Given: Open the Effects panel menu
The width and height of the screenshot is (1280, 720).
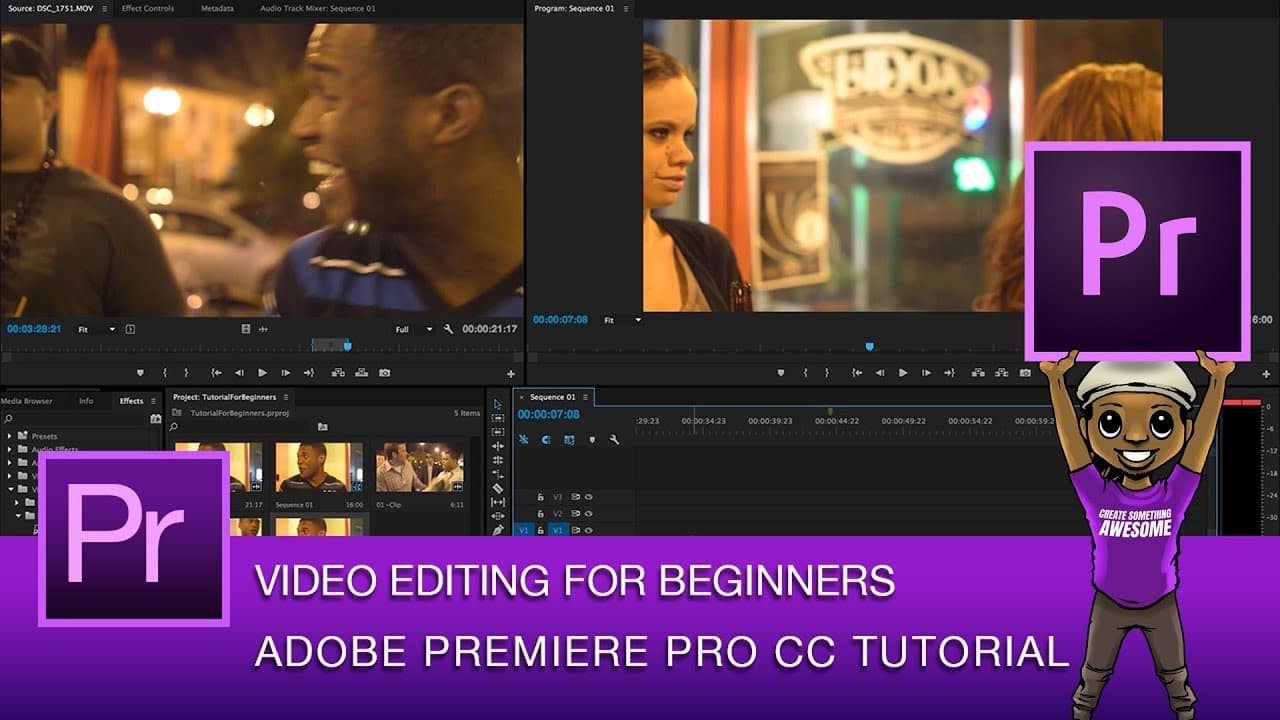Looking at the screenshot, I should pos(153,401).
